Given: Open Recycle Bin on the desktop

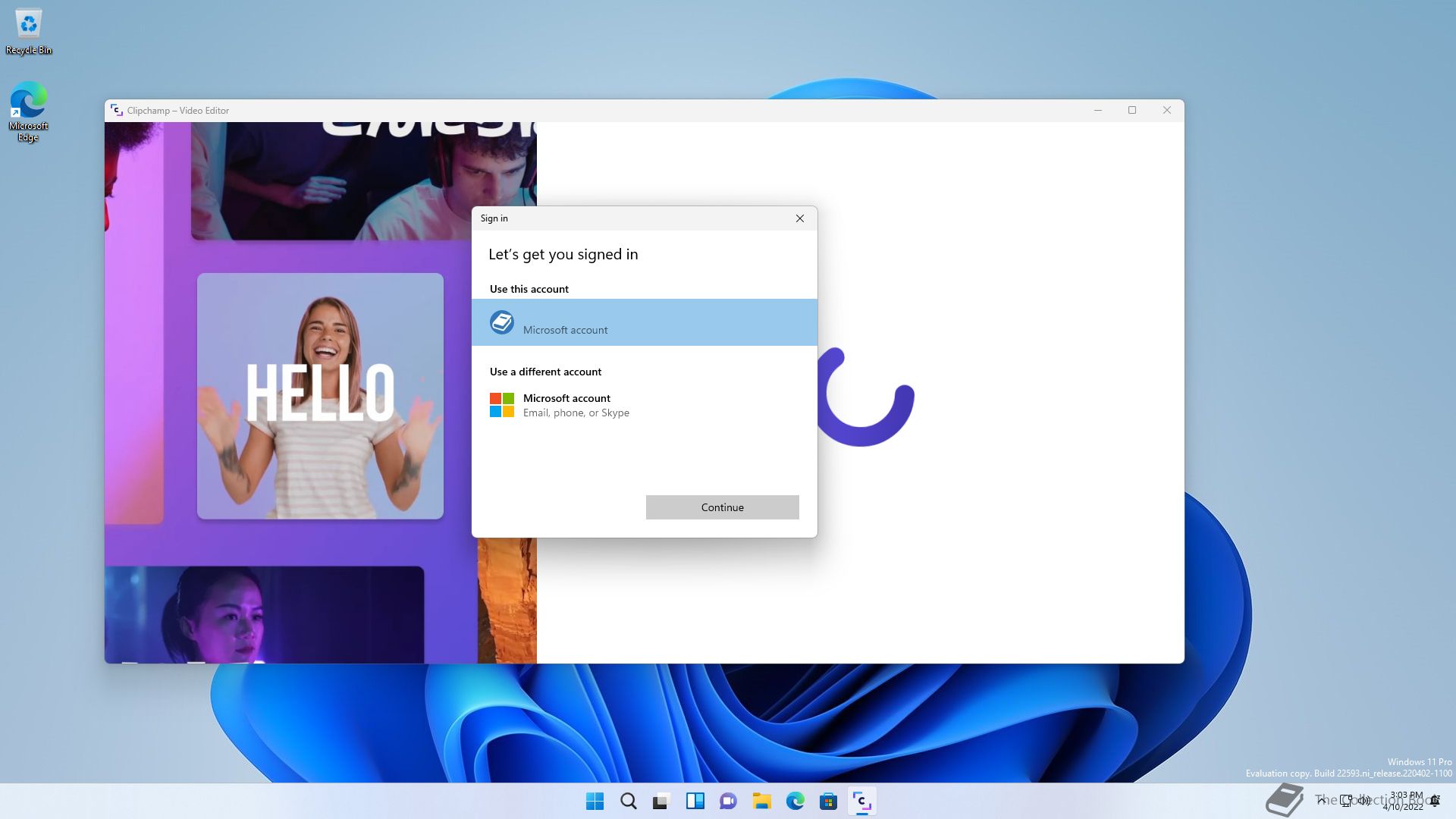Looking at the screenshot, I should [29, 32].
